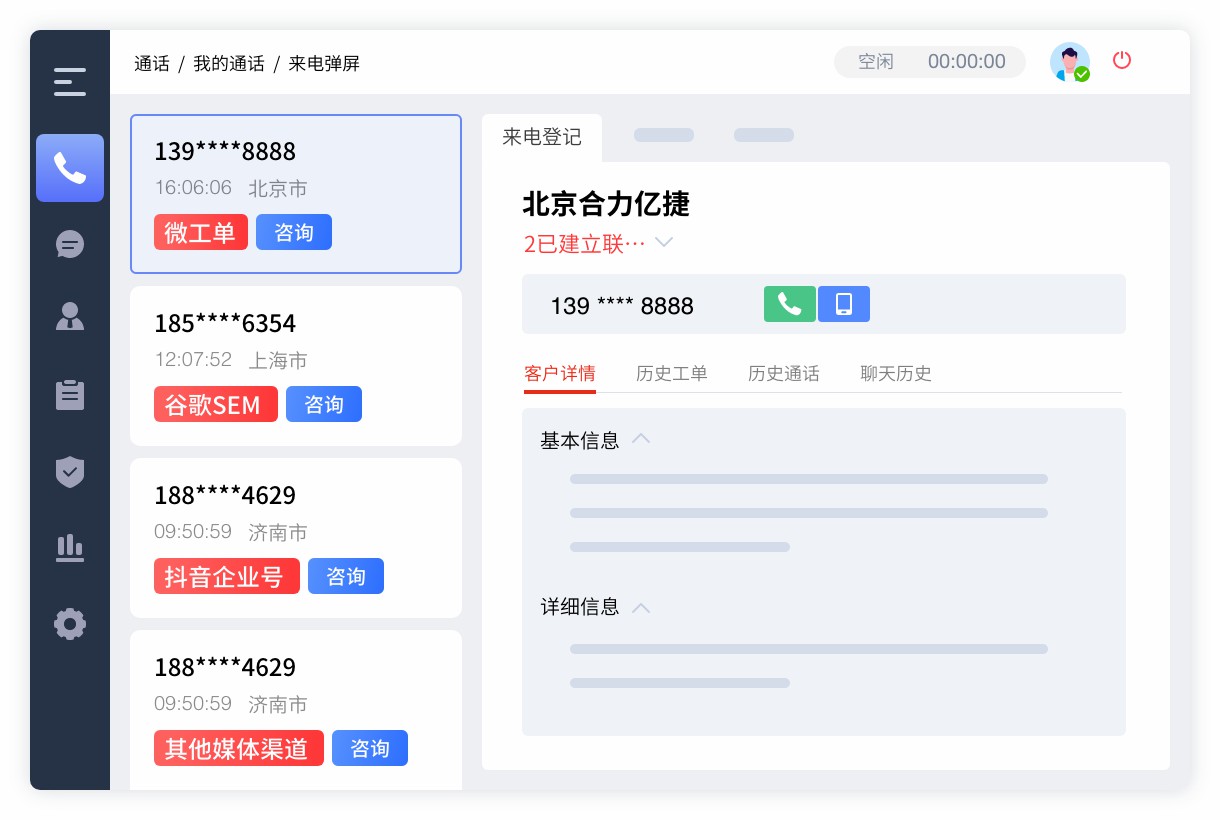1220x820 pixels.
Task: Switch to the 历史工单 tab
Action: pos(671,374)
